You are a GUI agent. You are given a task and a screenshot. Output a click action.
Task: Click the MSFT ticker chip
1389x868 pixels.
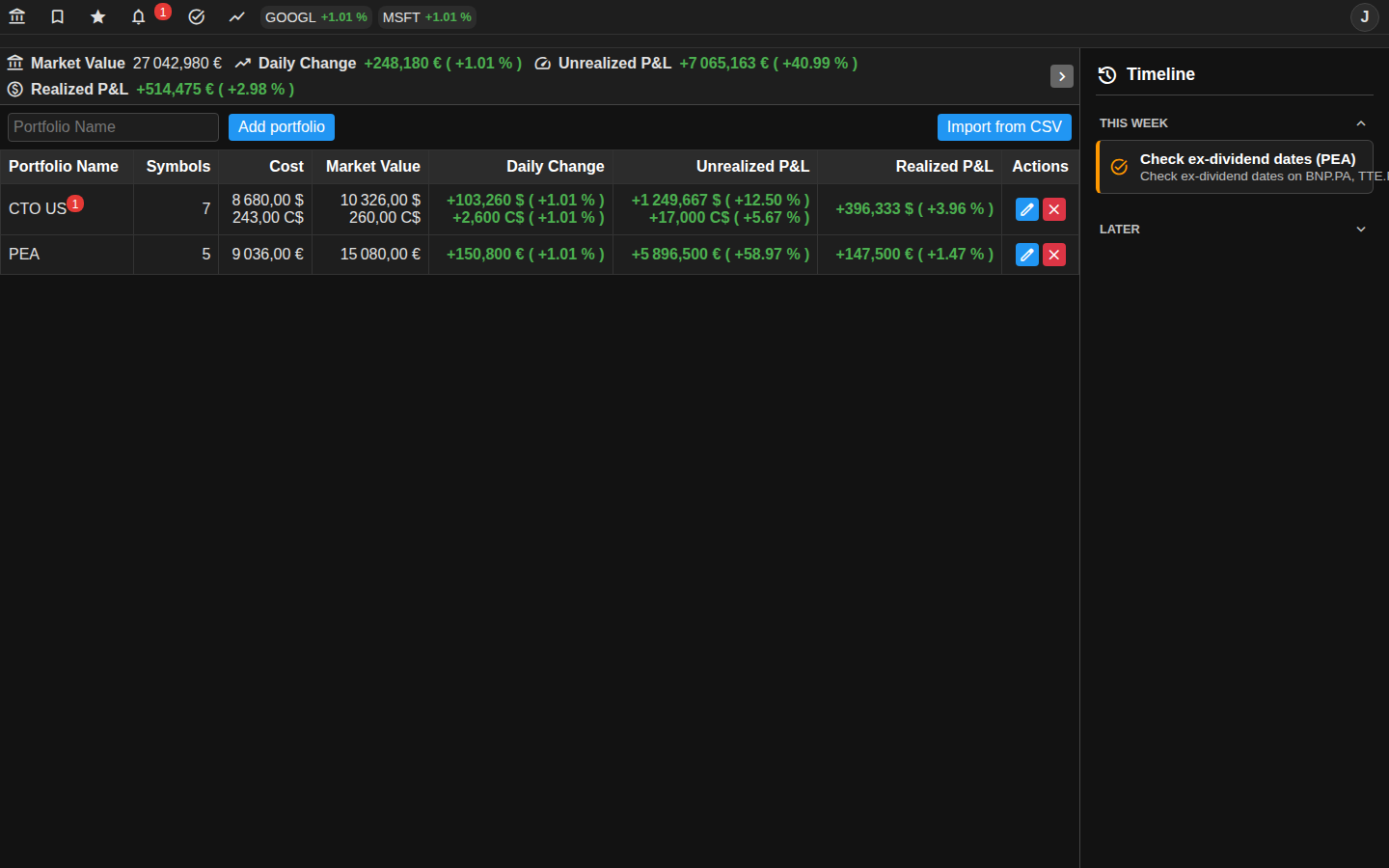(427, 17)
